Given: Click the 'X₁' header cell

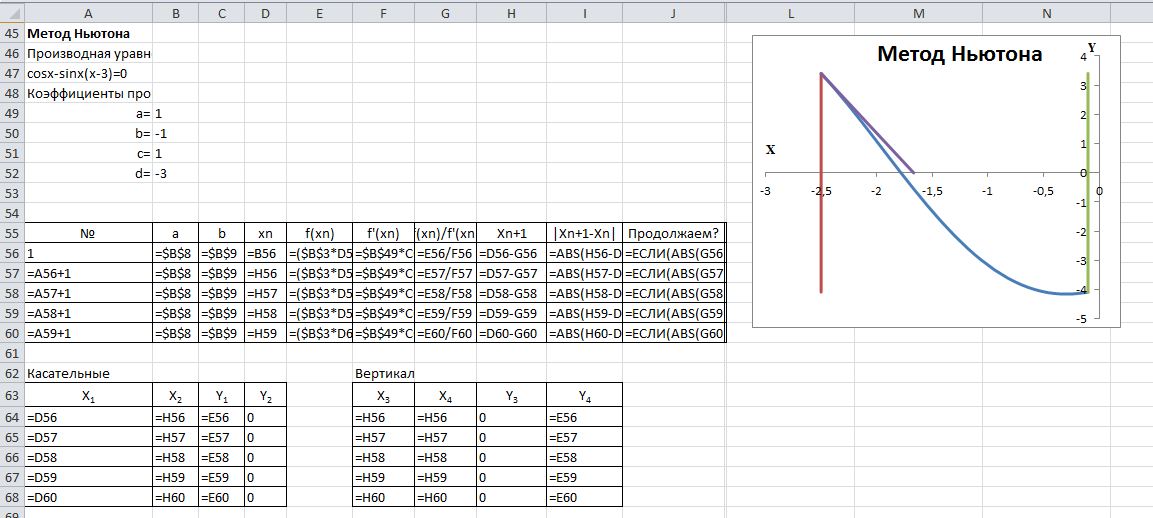Looking at the screenshot, I should pyautogui.click(x=88, y=397).
